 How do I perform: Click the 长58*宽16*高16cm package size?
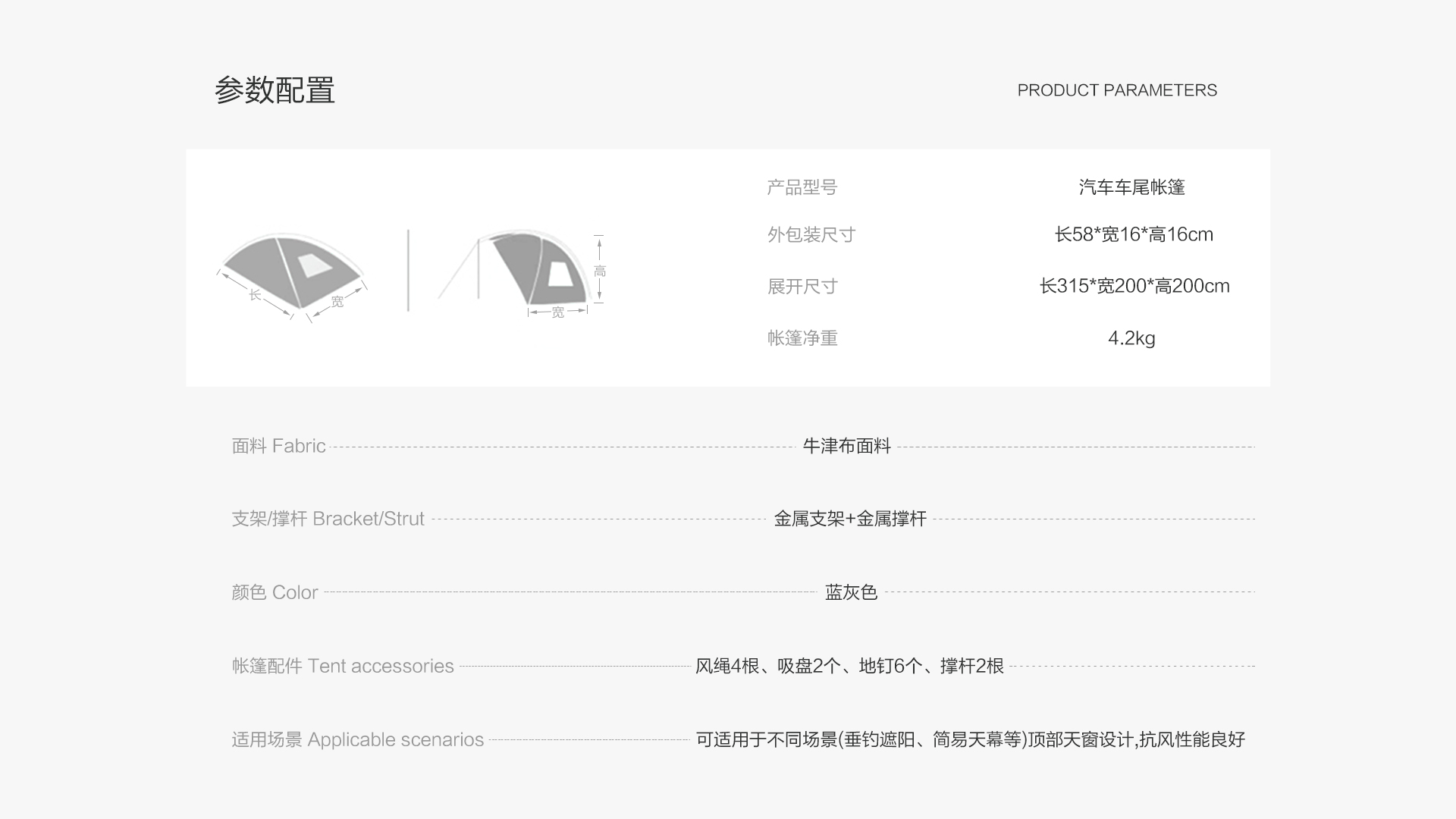[1133, 234]
